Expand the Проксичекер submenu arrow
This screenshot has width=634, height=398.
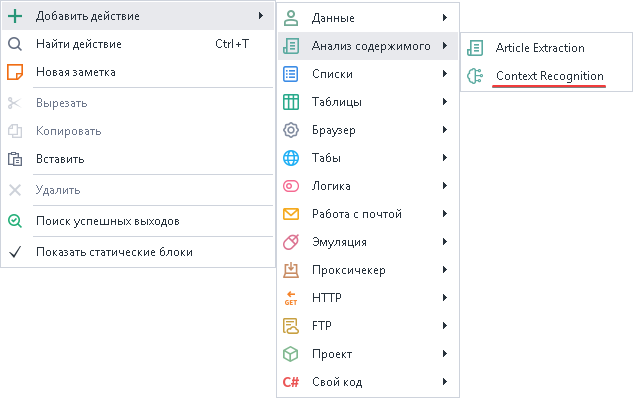444,269
